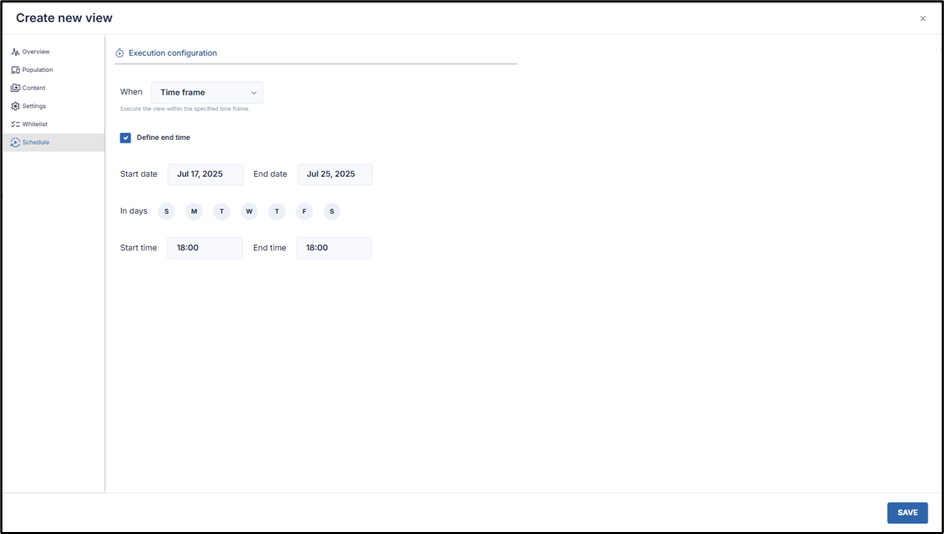Viewport: 944px width, 534px height.
Task: Expand the When Time frame dropdown
Action: [x=207, y=93]
